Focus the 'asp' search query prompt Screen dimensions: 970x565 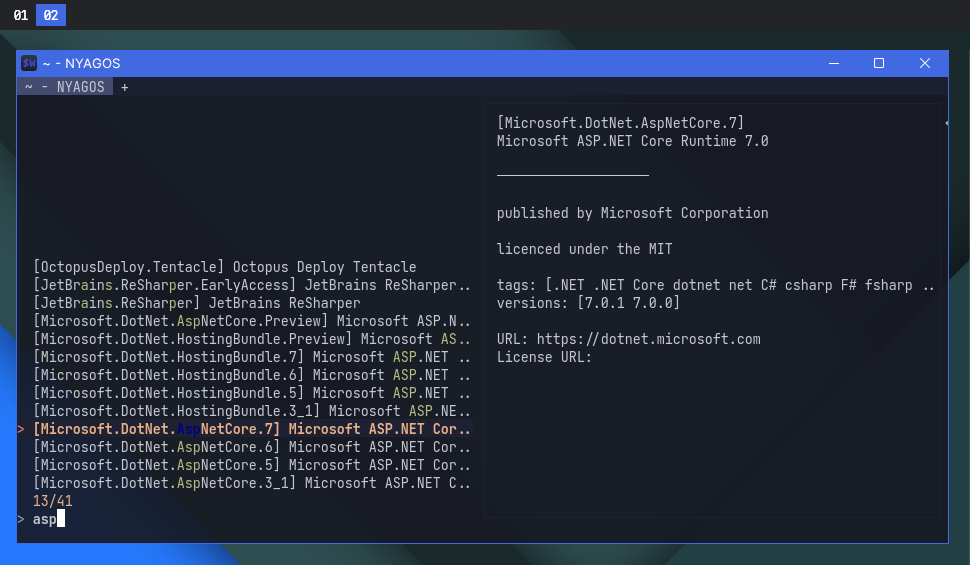pos(45,519)
